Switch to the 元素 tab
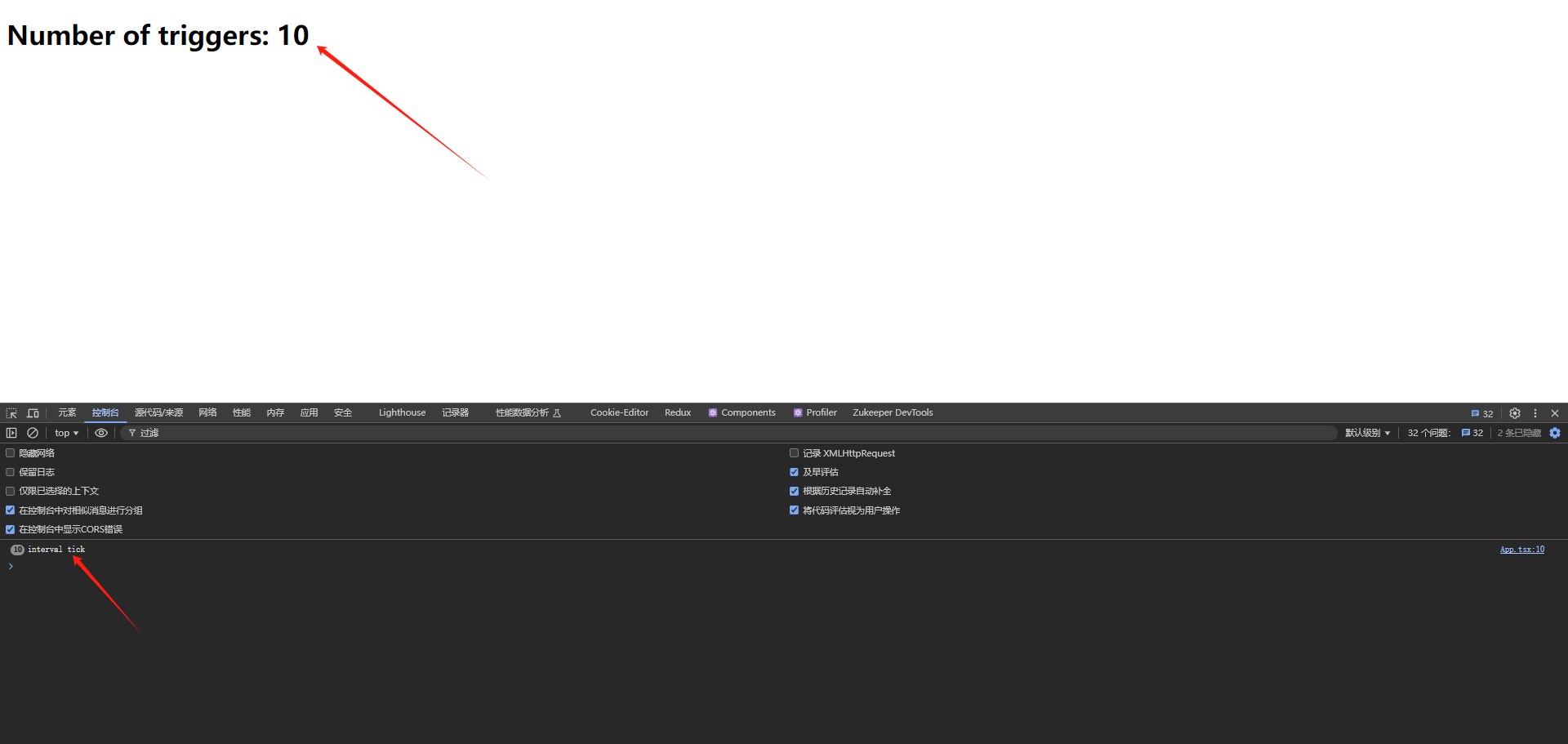This screenshot has height=744, width=1568. tap(67, 412)
